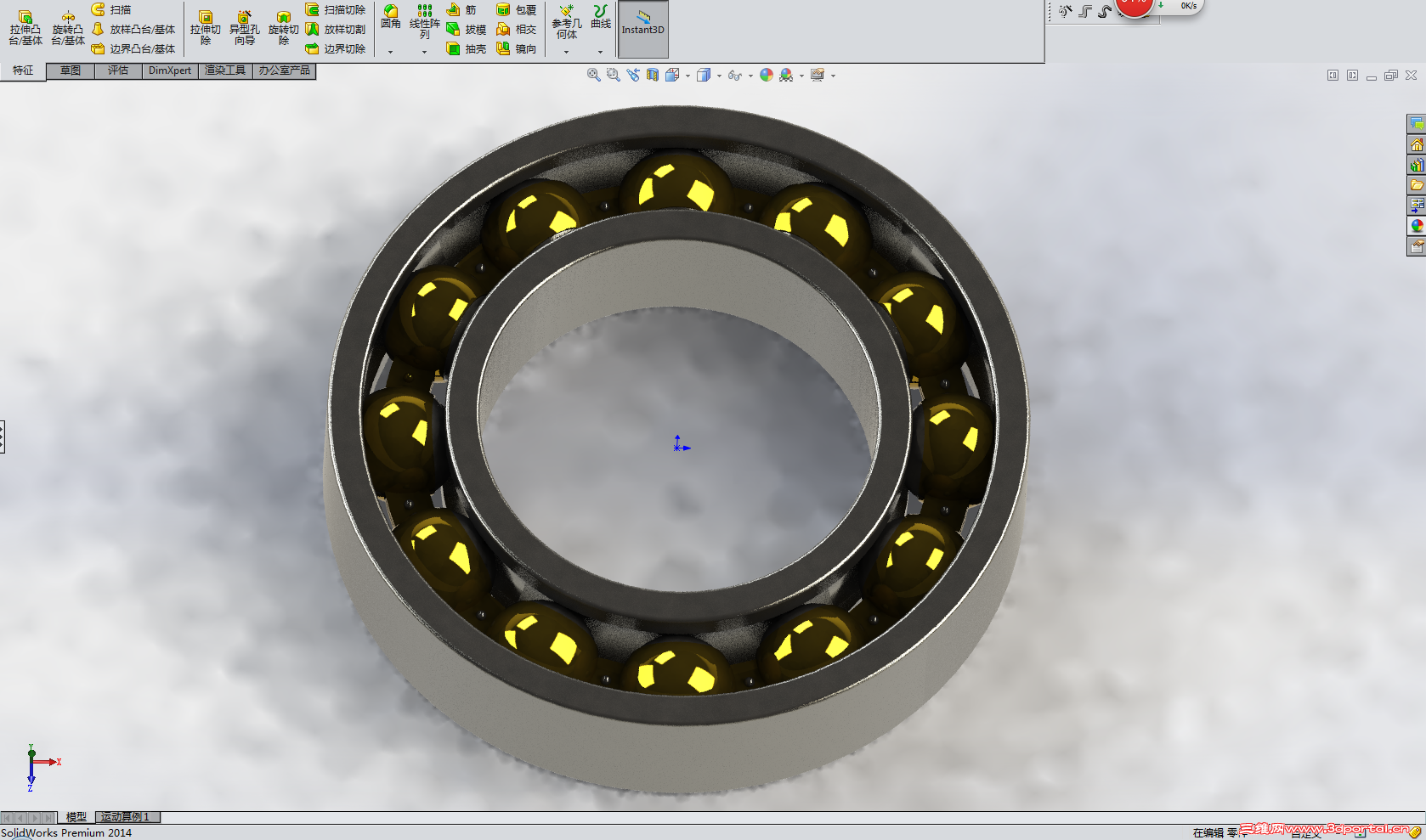
Task: Click the 拉伸凸台/基体 extrude boss tool
Action: pyautogui.click(x=25, y=28)
